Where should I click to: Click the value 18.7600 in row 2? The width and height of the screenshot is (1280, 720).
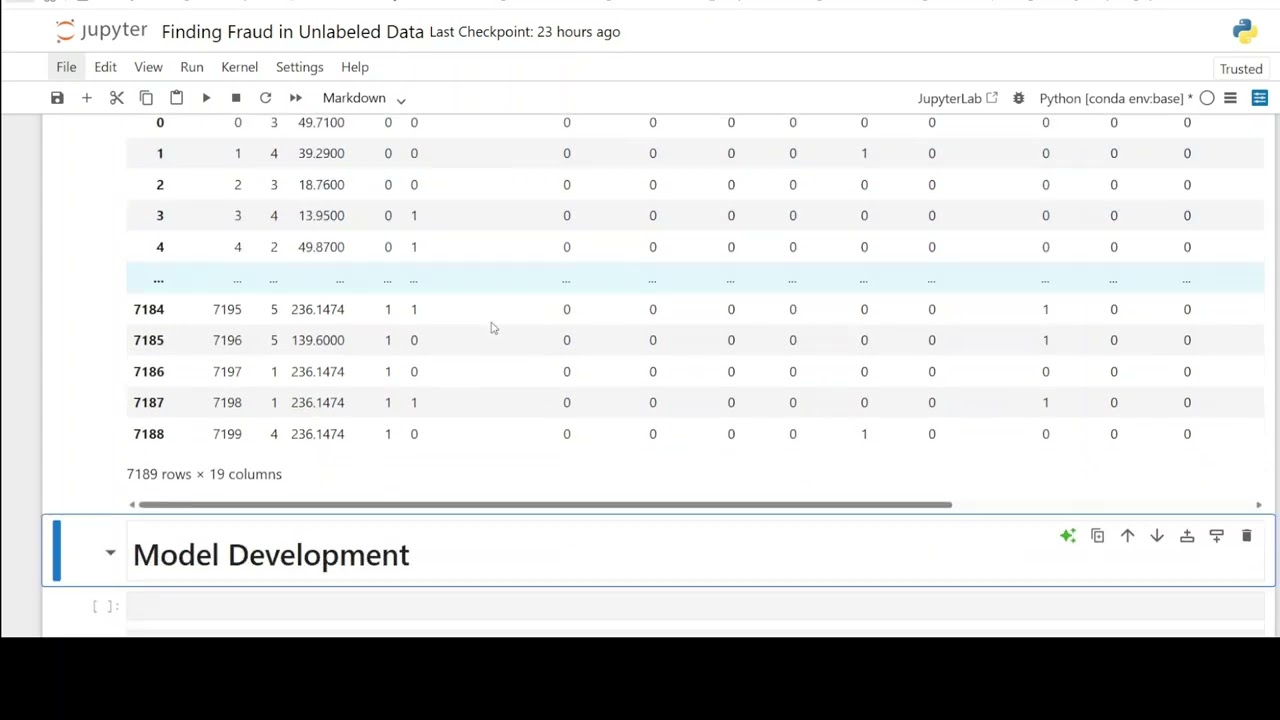[321, 184]
